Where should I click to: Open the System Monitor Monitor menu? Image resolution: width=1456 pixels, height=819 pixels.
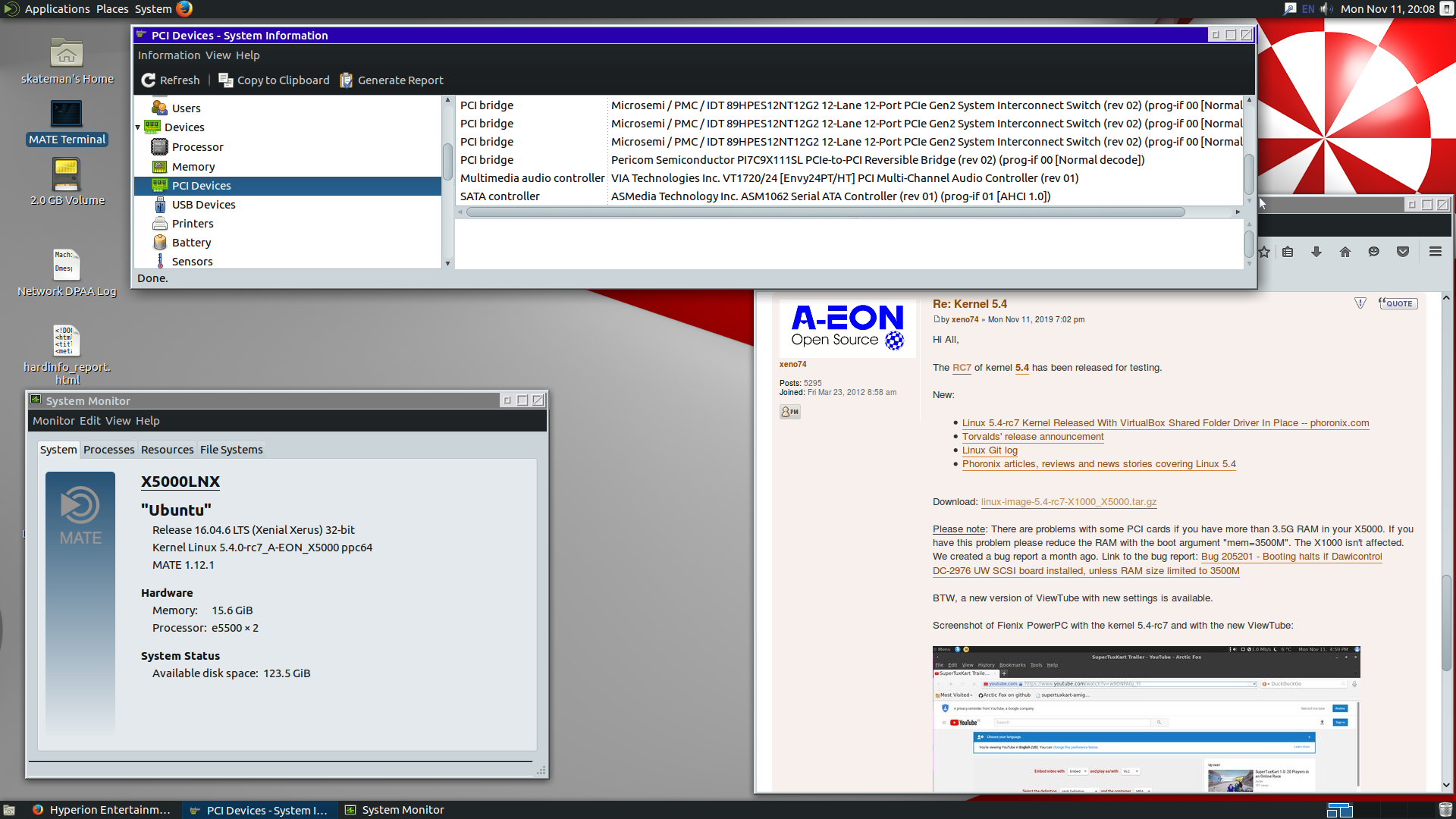pyautogui.click(x=54, y=421)
